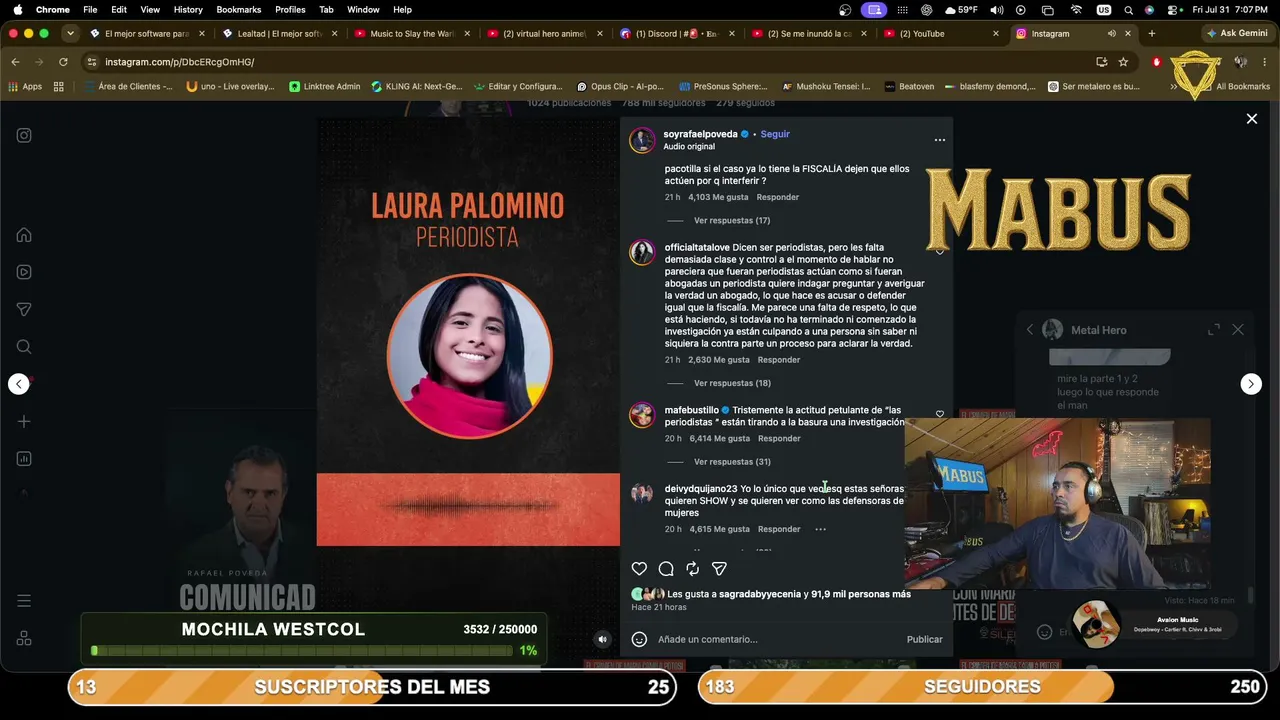Go back in Chrome history
The height and width of the screenshot is (720, 1280).
click(x=15, y=62)
